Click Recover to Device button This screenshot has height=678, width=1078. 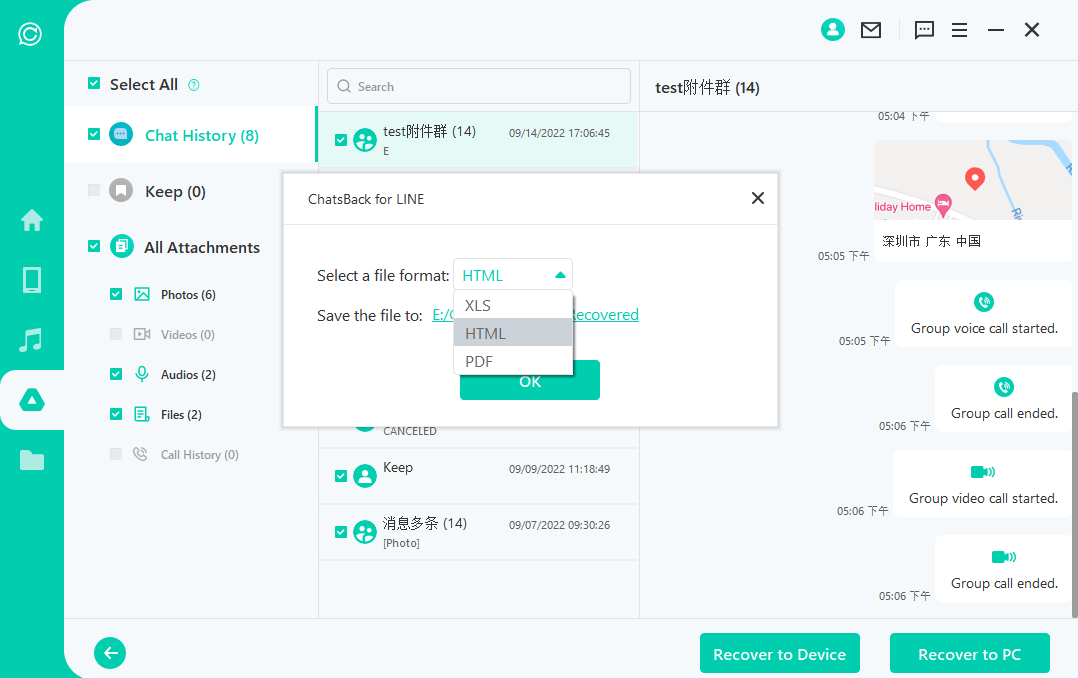pyautogui.click(x=780, y=653)
